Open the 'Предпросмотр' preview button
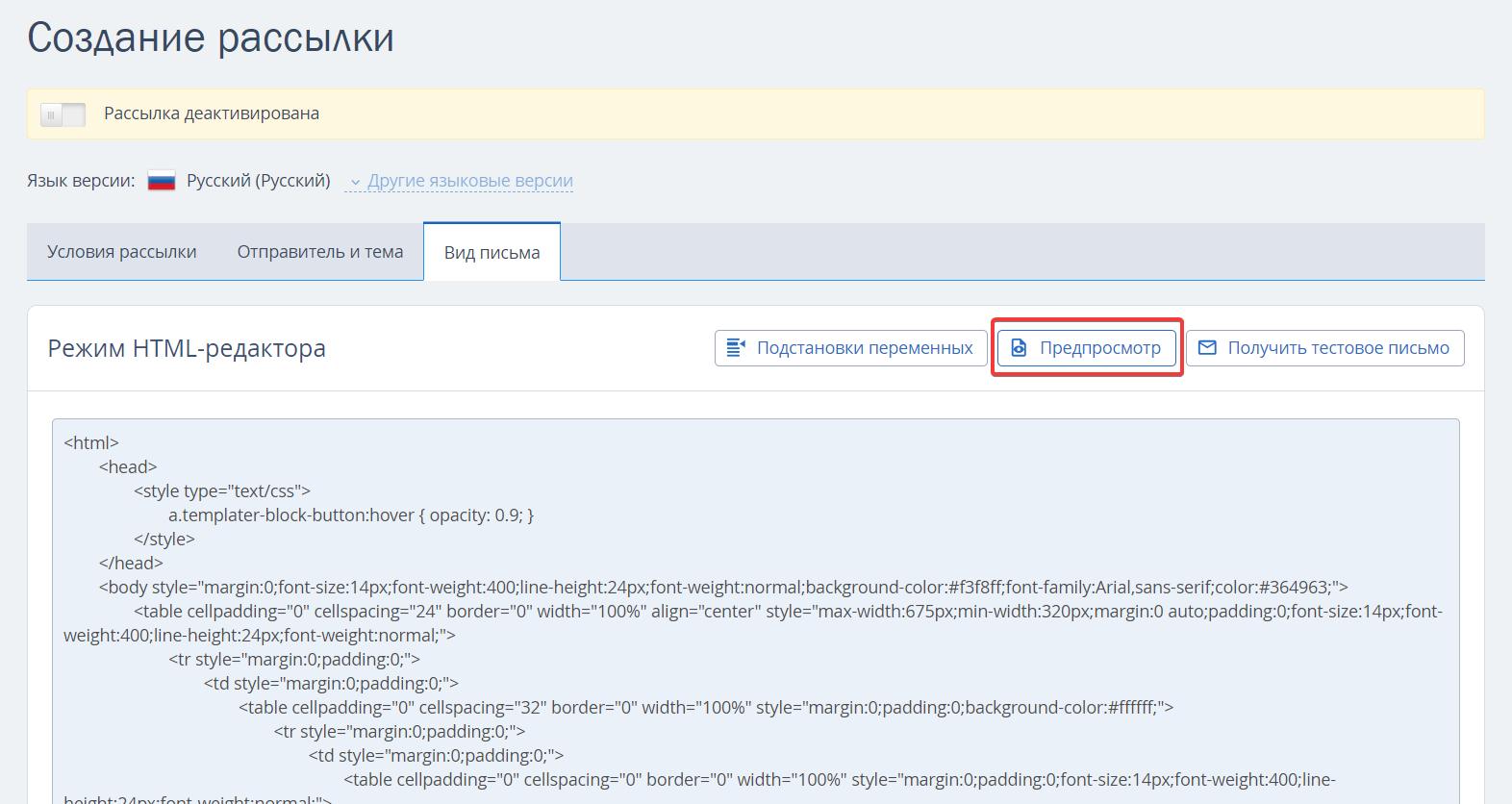 [1087, 348]
